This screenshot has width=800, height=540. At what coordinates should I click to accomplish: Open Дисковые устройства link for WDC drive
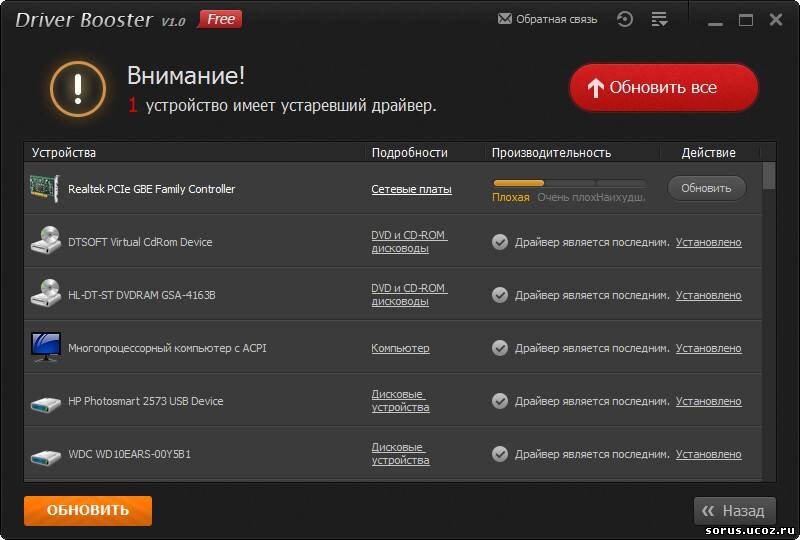click(400, 454)
